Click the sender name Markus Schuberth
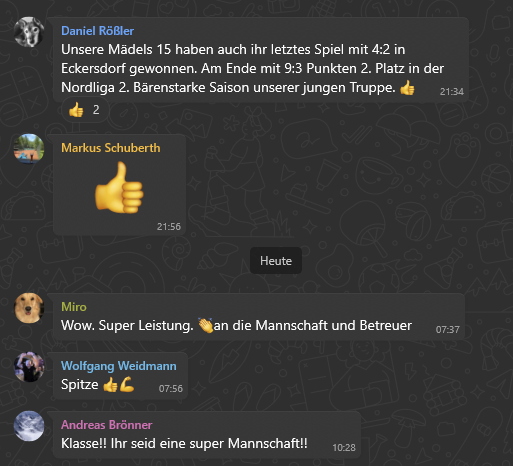Screen dimensions: 513x466 pyautogui.click(x=111, y=148)
